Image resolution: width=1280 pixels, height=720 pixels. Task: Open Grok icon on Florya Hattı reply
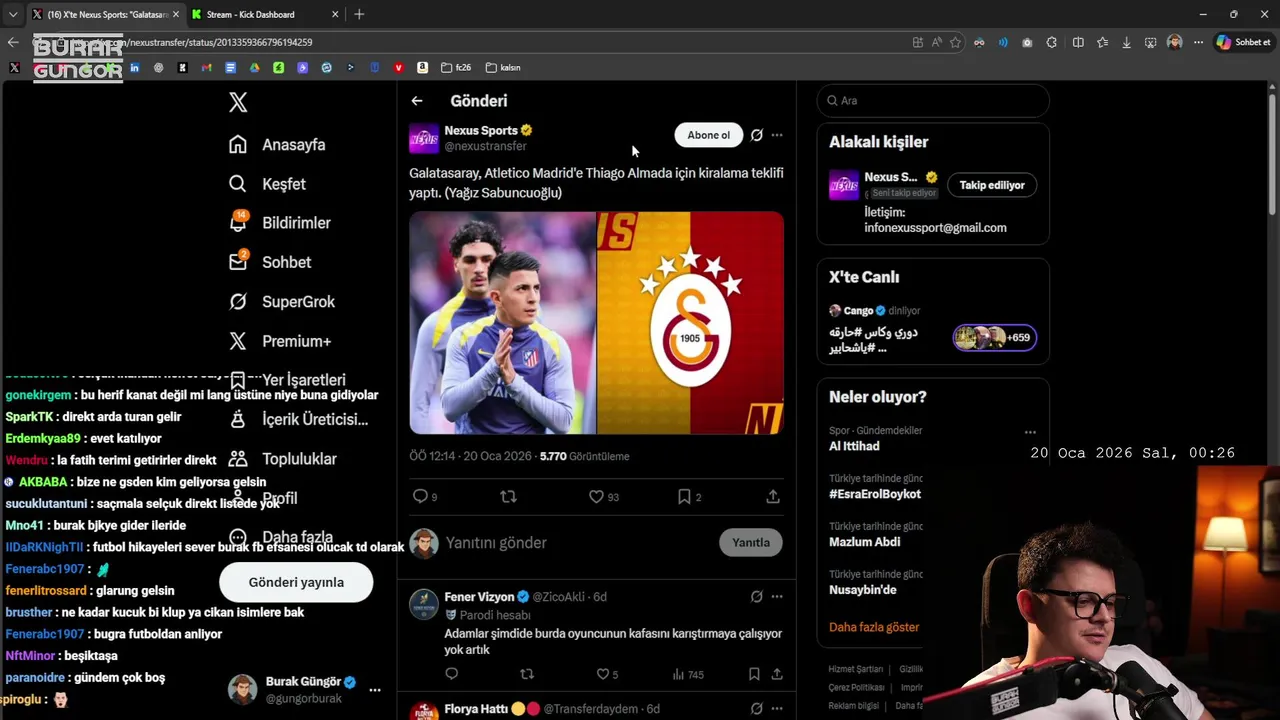point(757,709)
